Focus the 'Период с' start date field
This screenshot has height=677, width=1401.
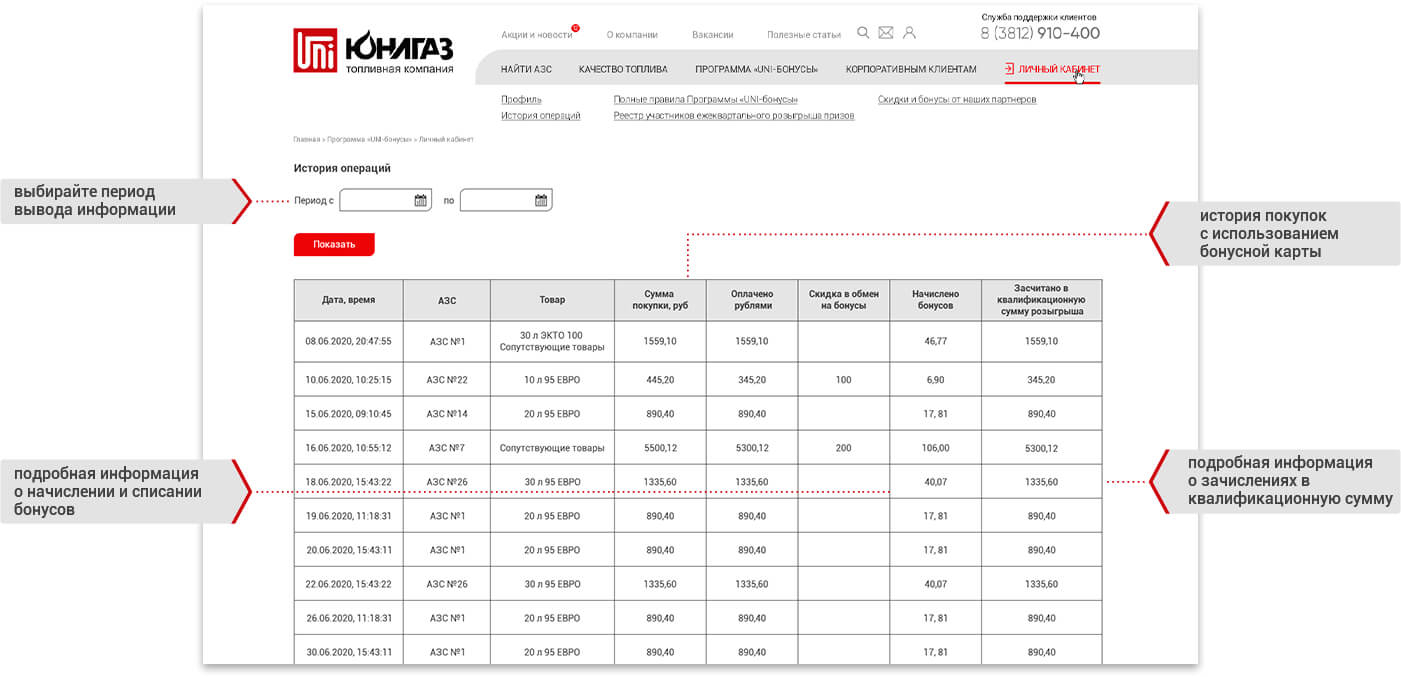tap(385, 200)
